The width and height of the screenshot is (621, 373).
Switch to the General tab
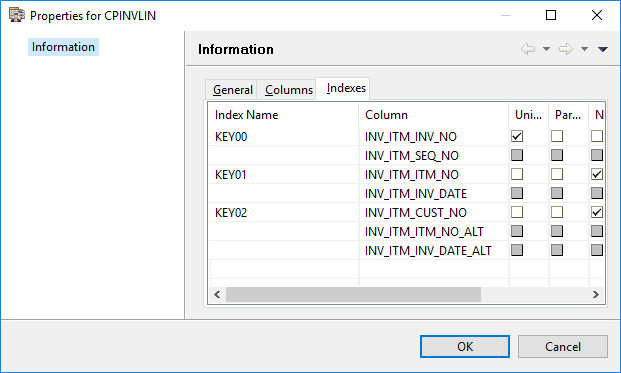point(232,90)
